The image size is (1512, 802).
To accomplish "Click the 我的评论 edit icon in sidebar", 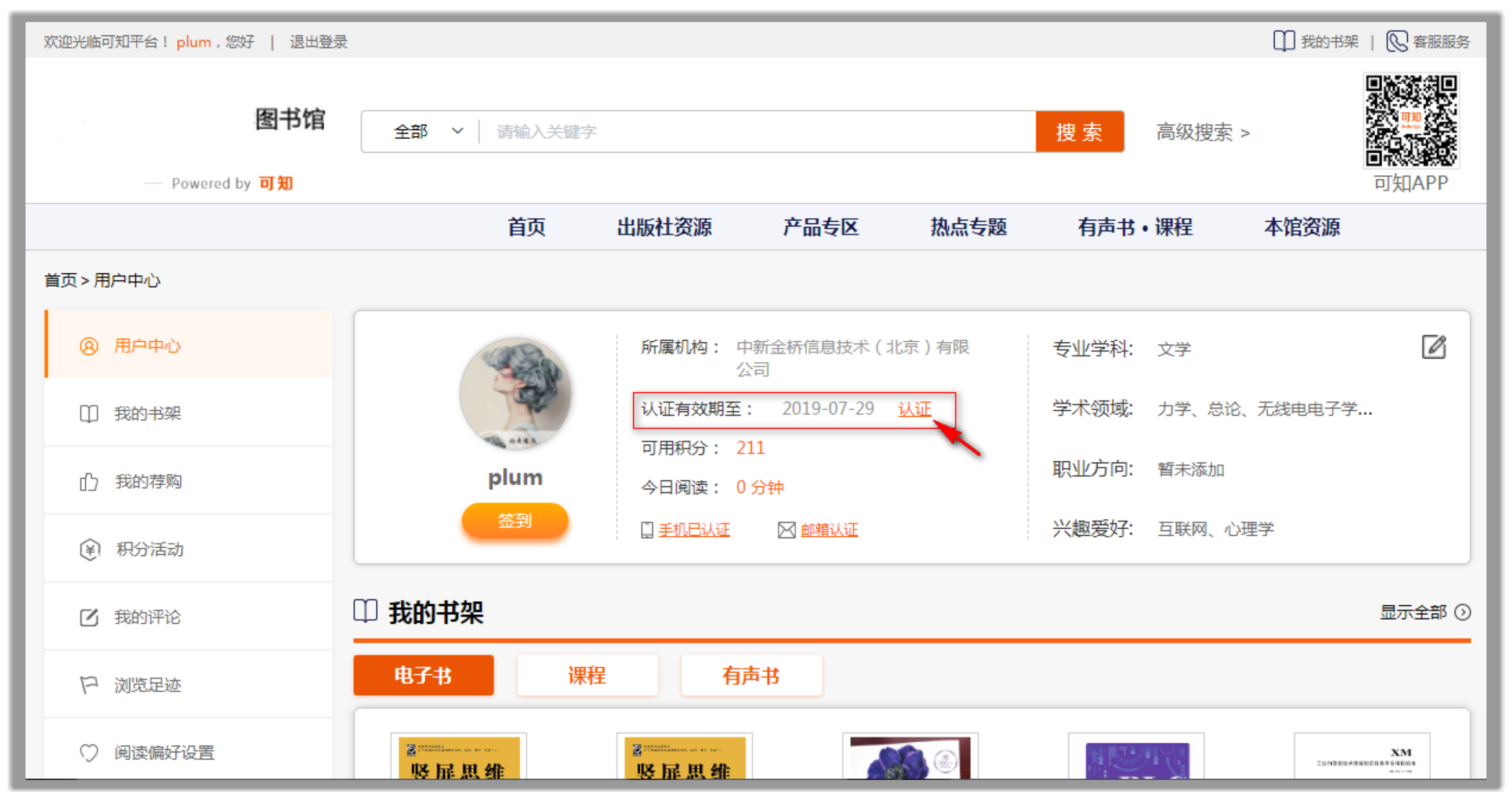I will click(89, 617).
